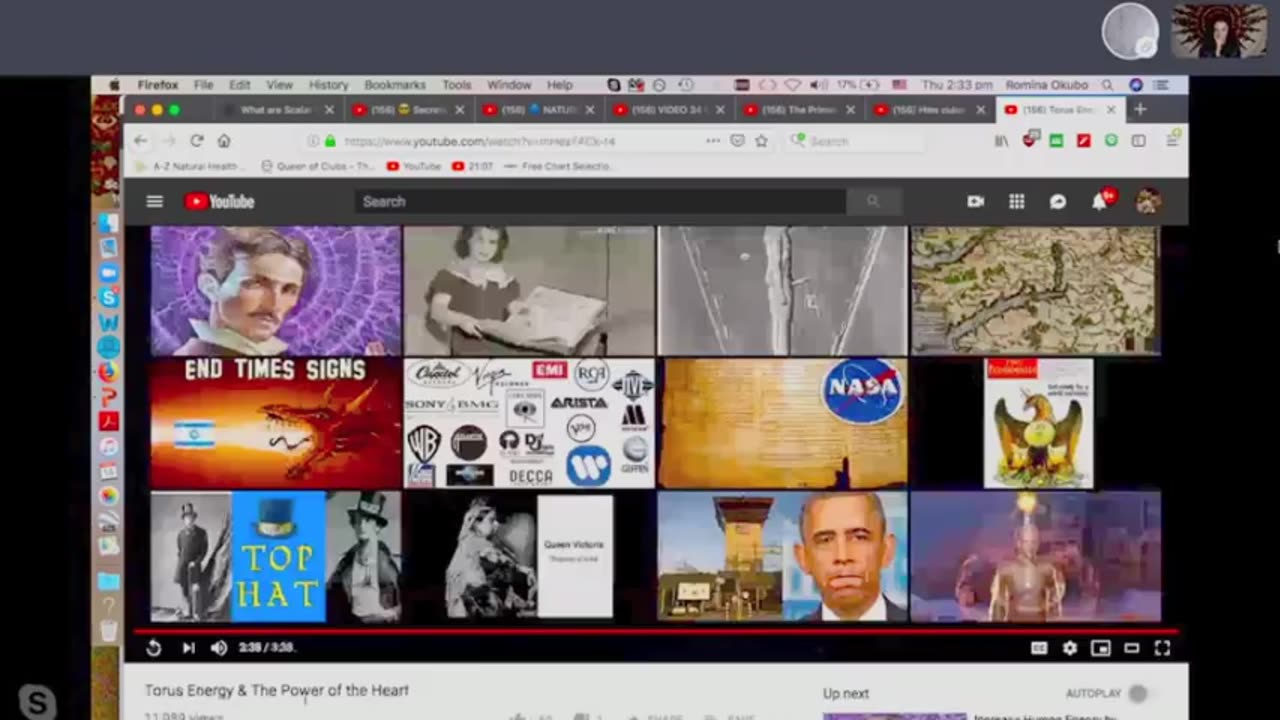Open the History menu
The image size is (1280, 720).
click(328, 85)
